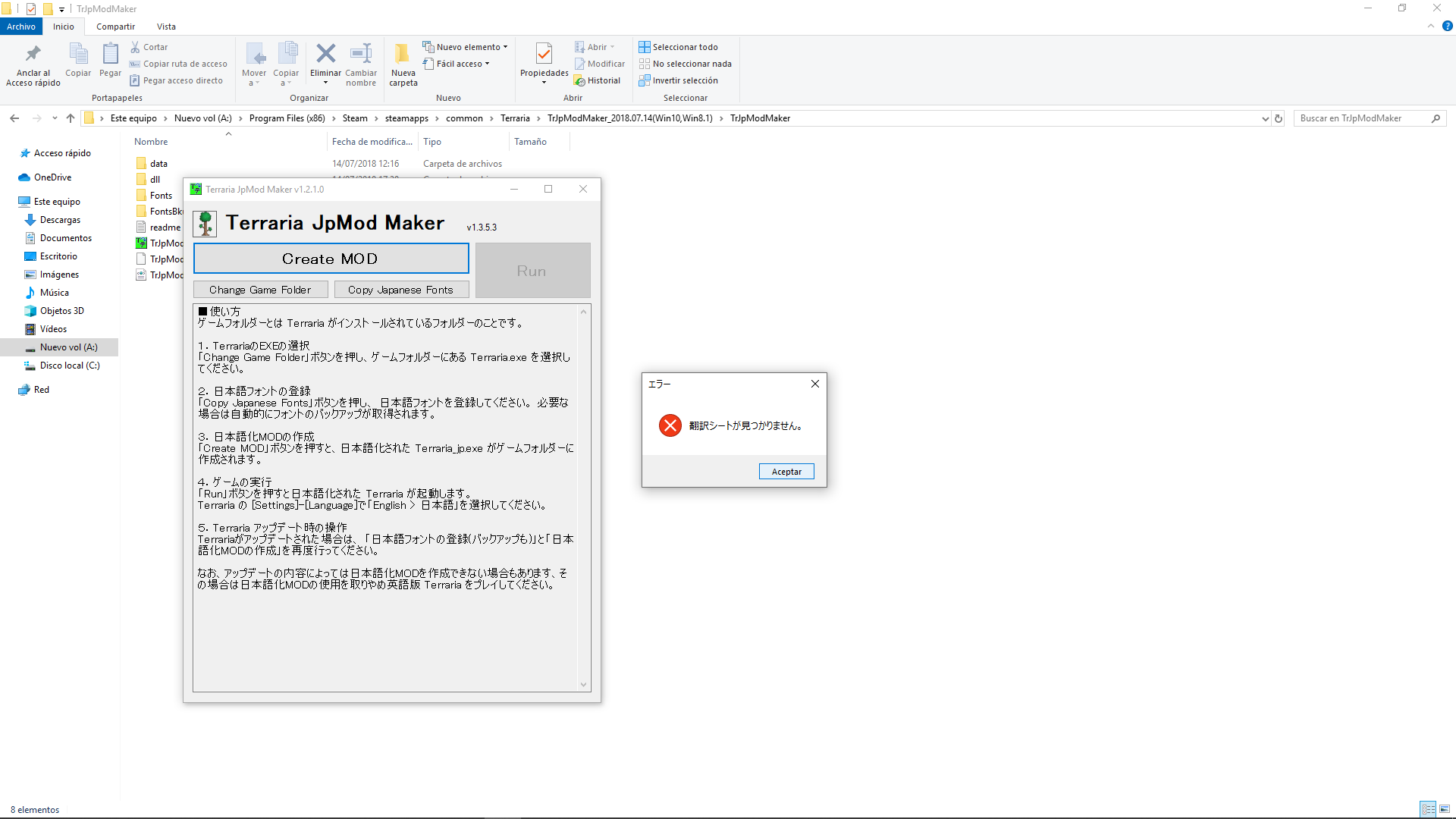This screenshot has width=1456, height=819.
Task: Click the JpMod Maker text scrollbar down arrow
Action: click(583, 685)
